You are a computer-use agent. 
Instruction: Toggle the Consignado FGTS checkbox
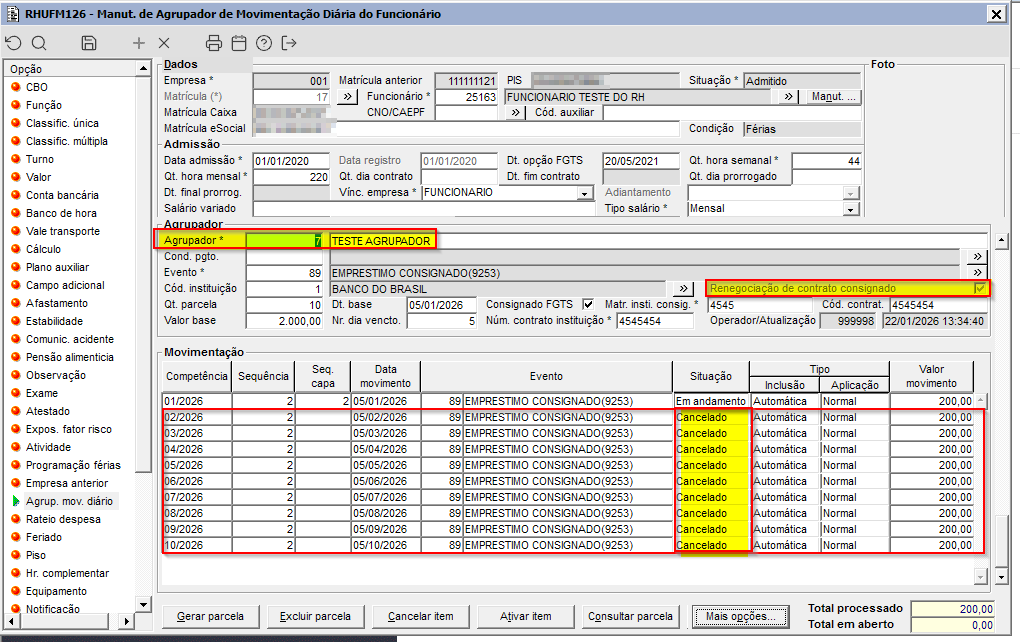(x=588, y=305)
